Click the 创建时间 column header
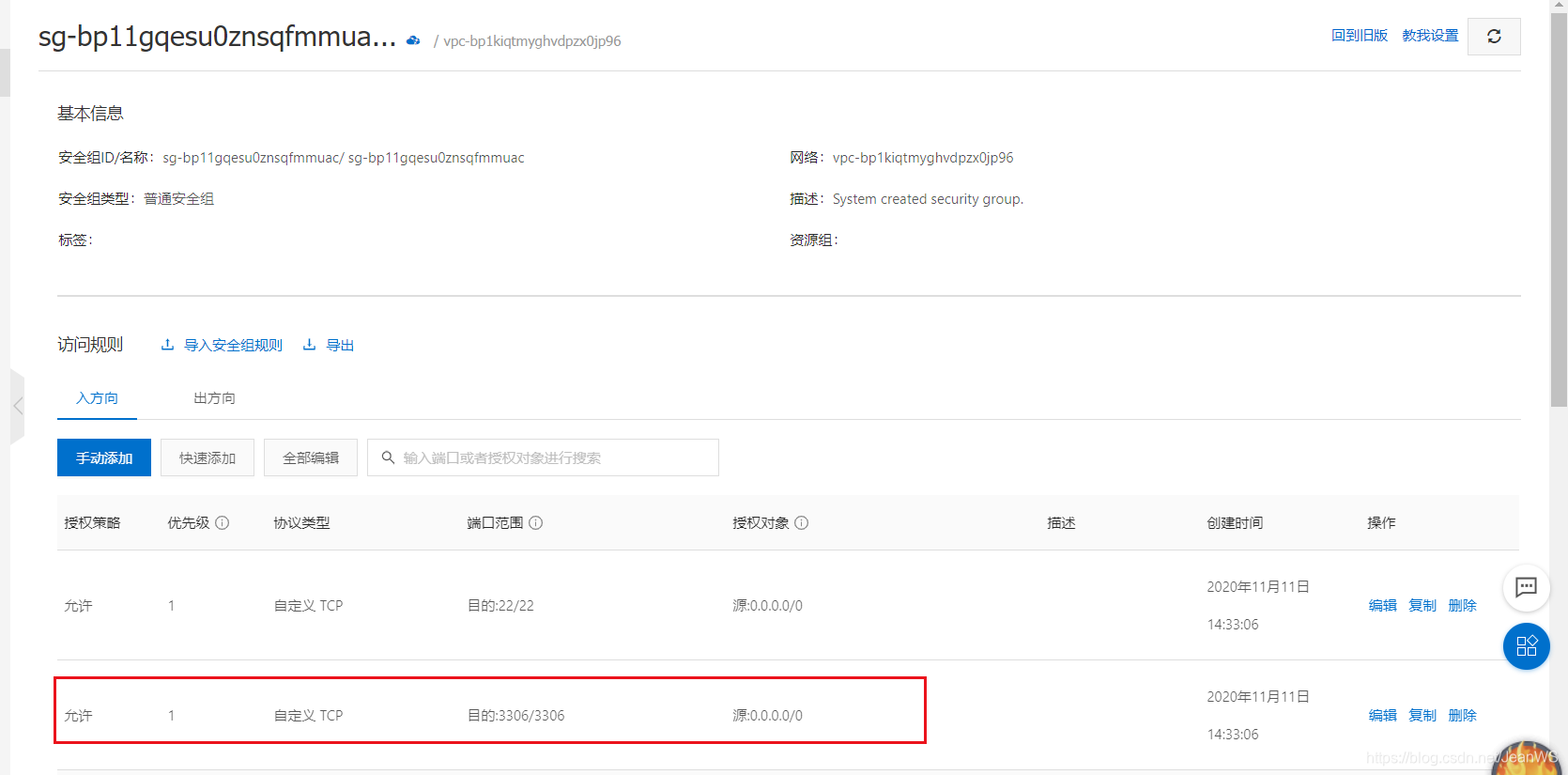Screen dimensions: 1568x775 tap(1235, 523)
